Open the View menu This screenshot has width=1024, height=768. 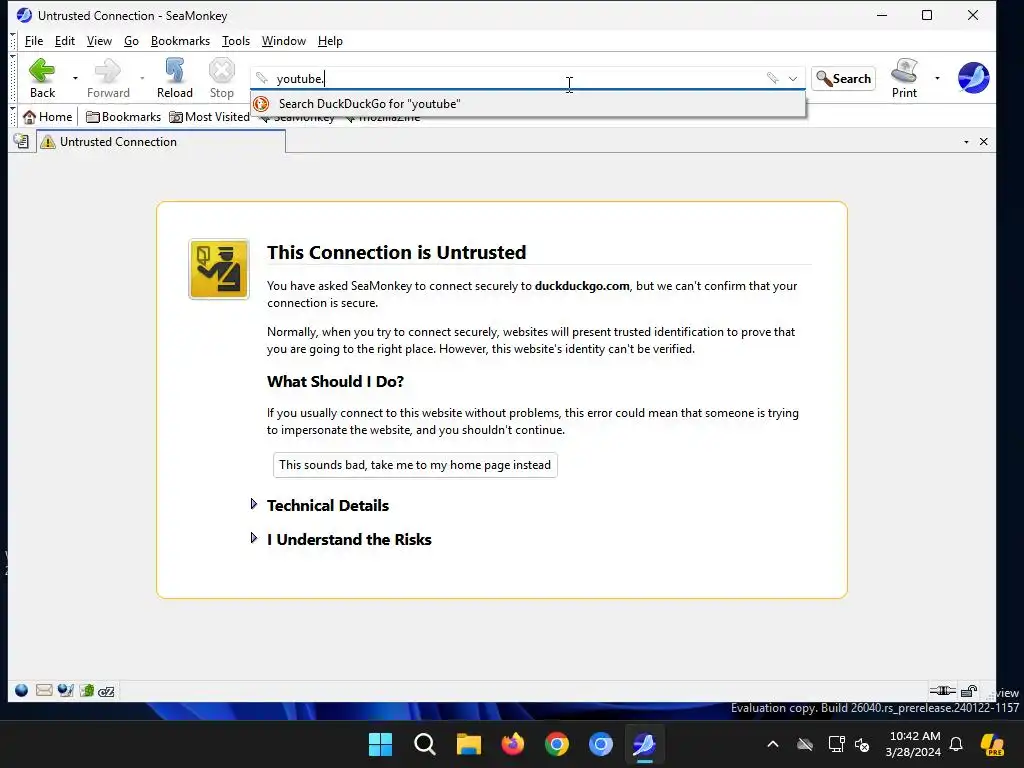tap(99, 40)
